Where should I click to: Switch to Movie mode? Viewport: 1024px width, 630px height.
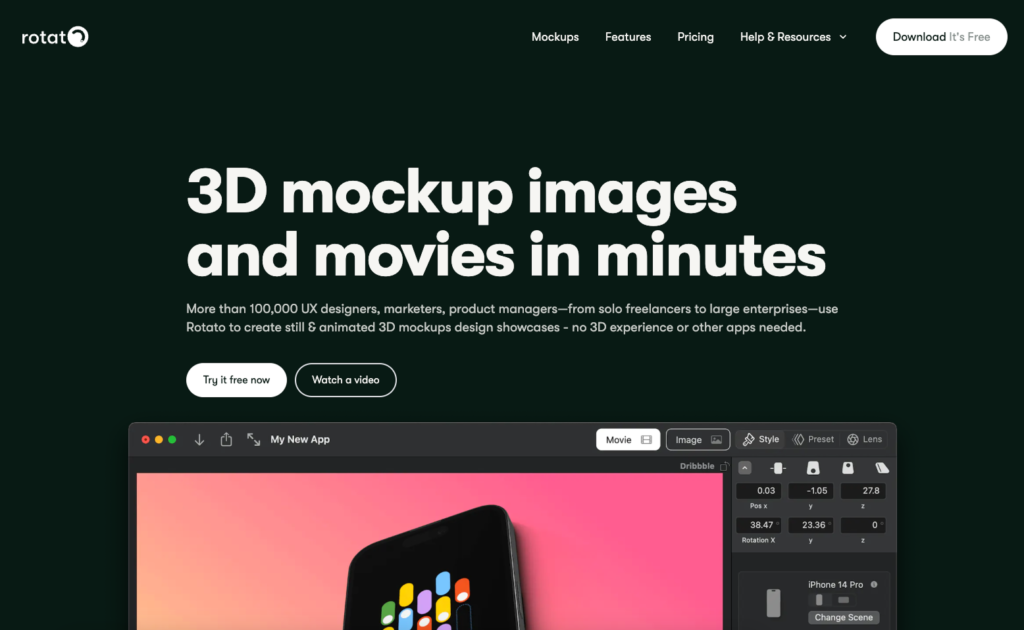tap(628, 439)
